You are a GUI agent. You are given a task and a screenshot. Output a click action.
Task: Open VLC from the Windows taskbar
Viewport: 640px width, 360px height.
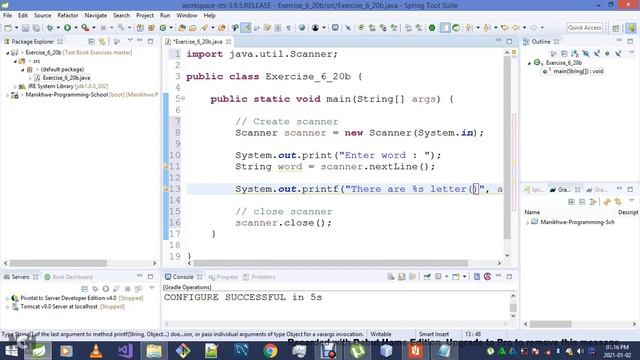pyautogui.click(x=96, y=351)
